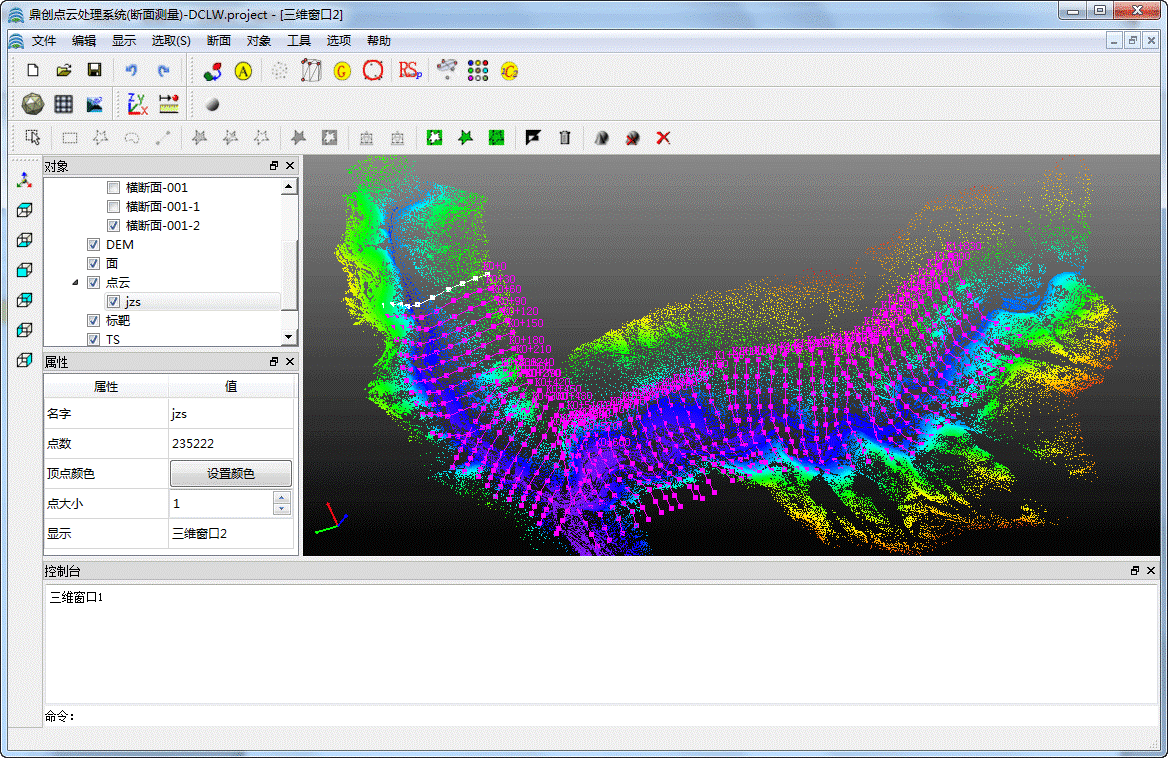Screen dimensions: 1168x758
Task: Click the red RS toolbar icon
Action: click(x=410, y=70)
